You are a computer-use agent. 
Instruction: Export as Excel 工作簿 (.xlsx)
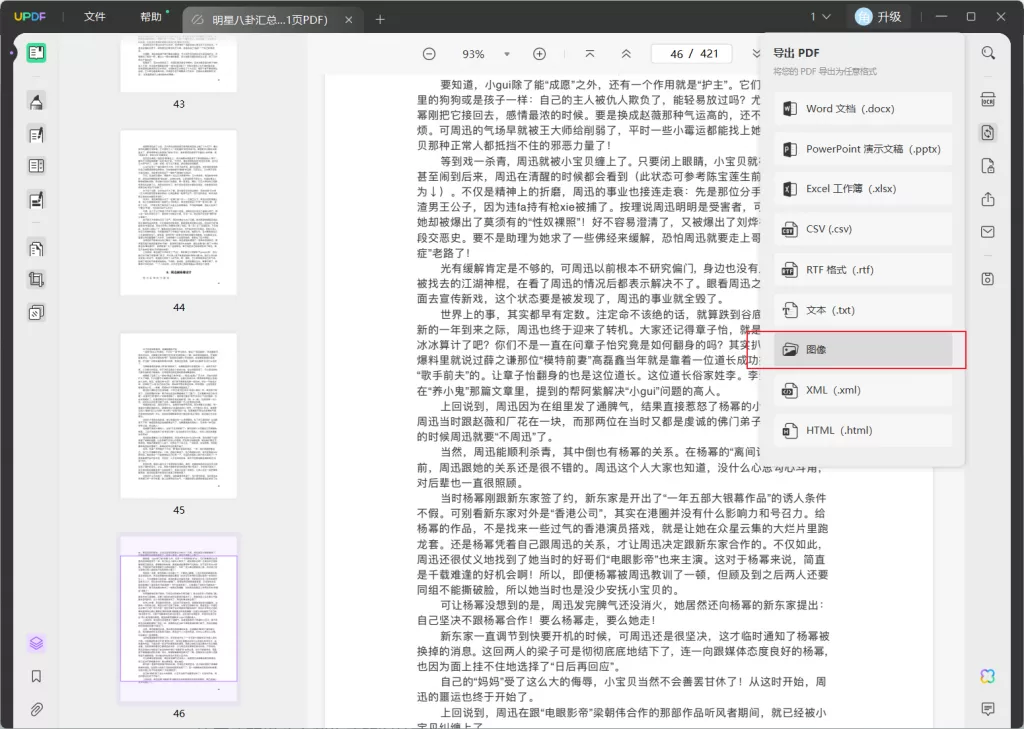[863, 189]
